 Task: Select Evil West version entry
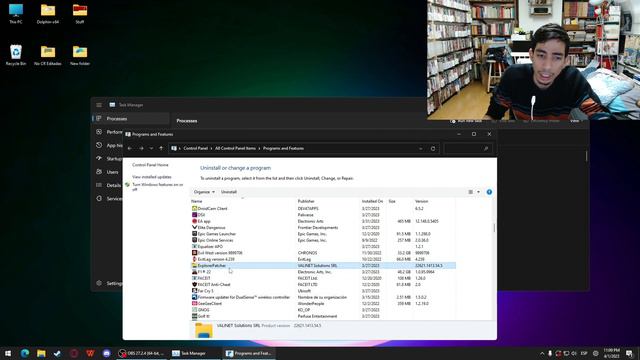[x=323, y=253]
